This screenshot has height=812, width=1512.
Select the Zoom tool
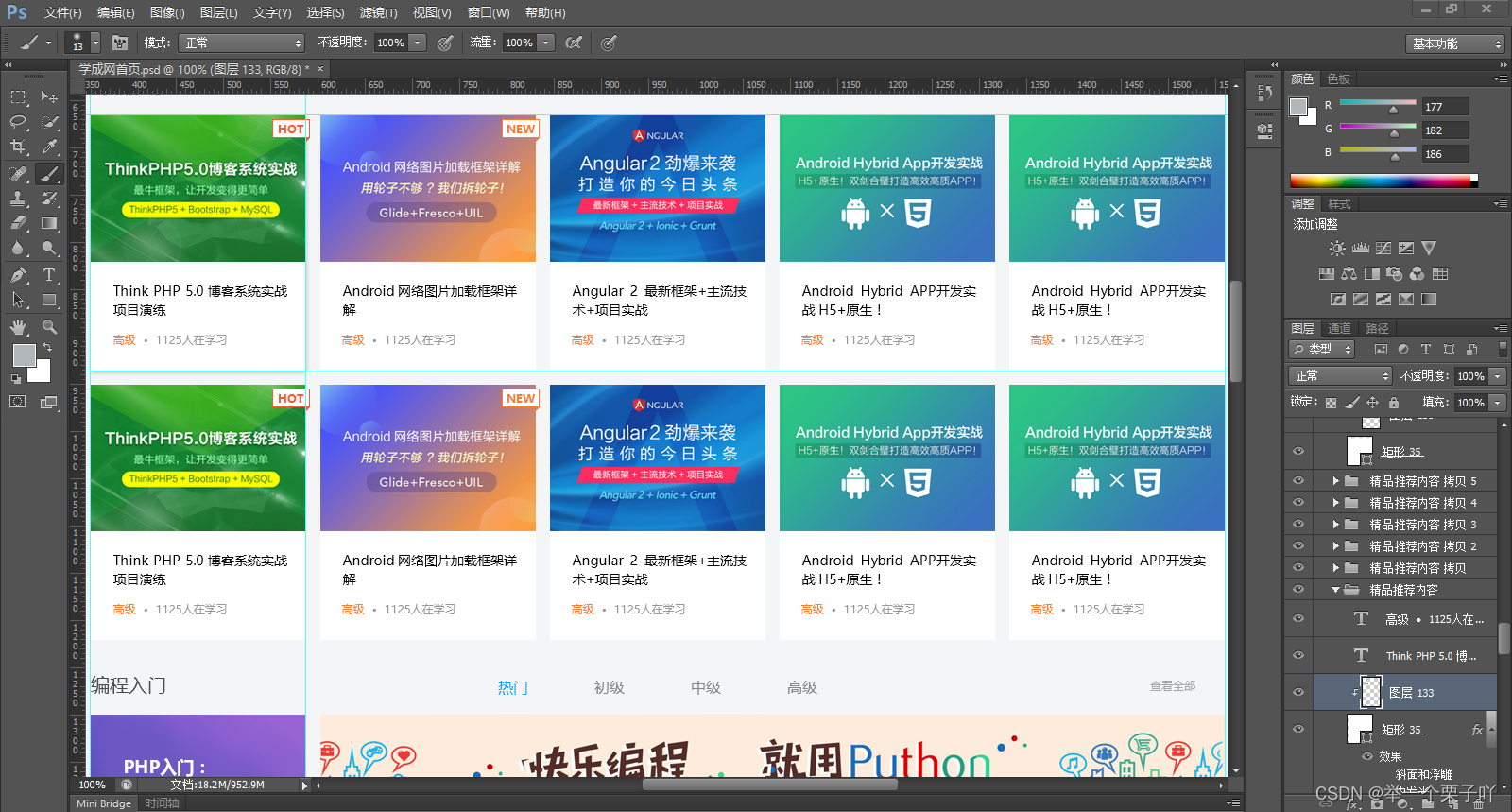49,327
